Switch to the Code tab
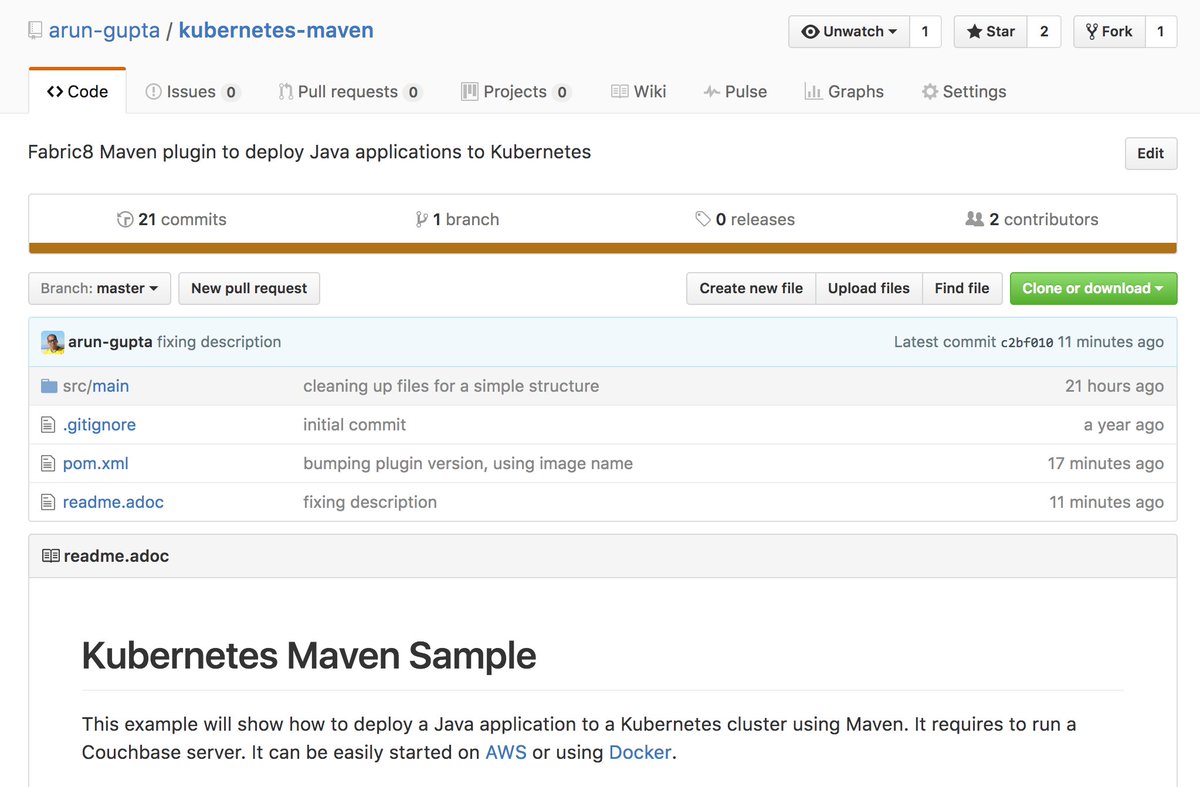1200x787 pixels. (x=77, y=91)
